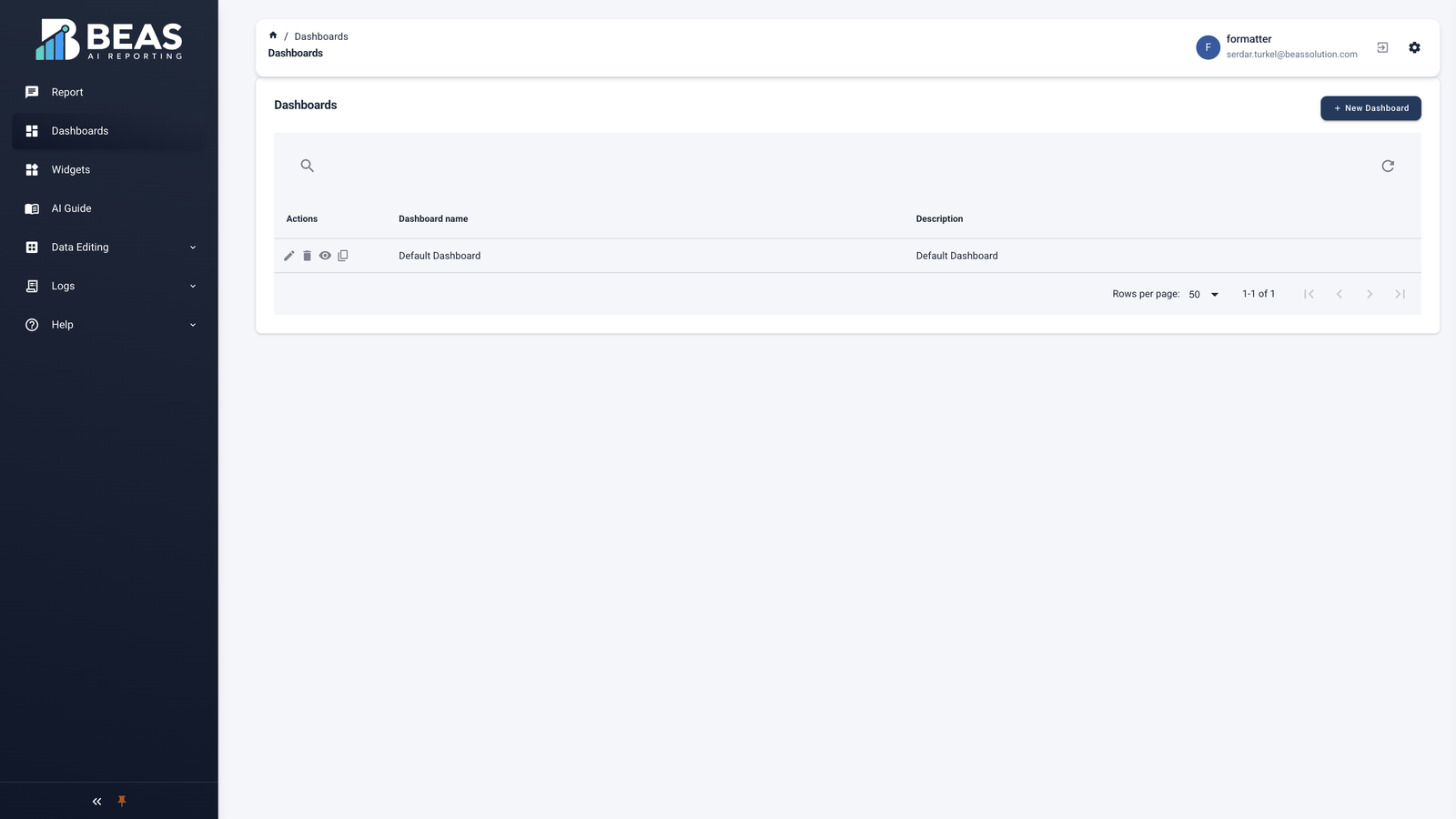Toggle the sidebar pin icon
1456x819 pixels.
[x=122, y=802]
